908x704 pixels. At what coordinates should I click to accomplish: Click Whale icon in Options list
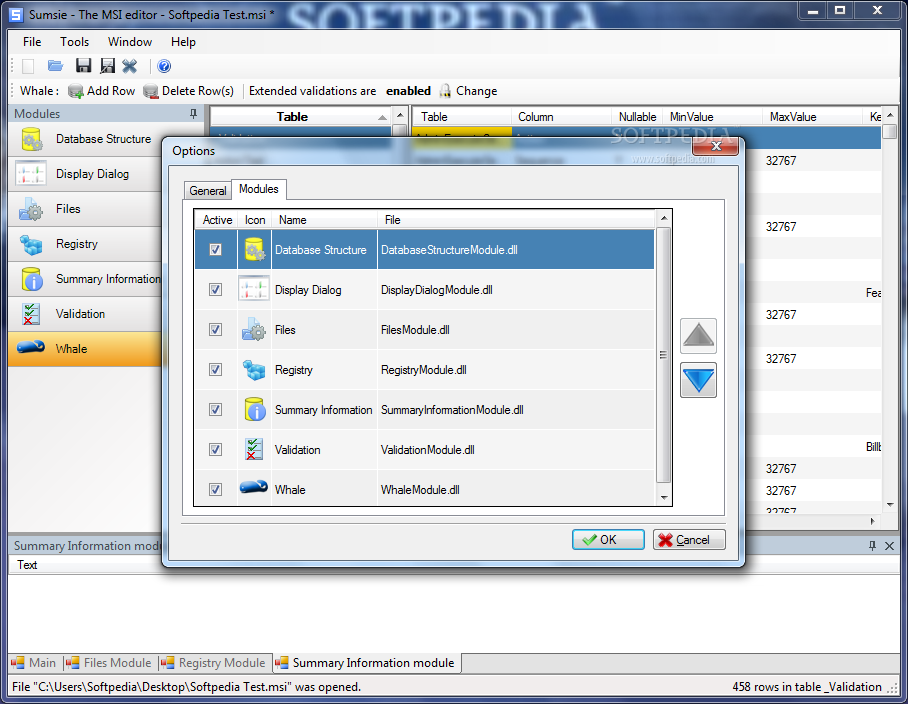254,487
